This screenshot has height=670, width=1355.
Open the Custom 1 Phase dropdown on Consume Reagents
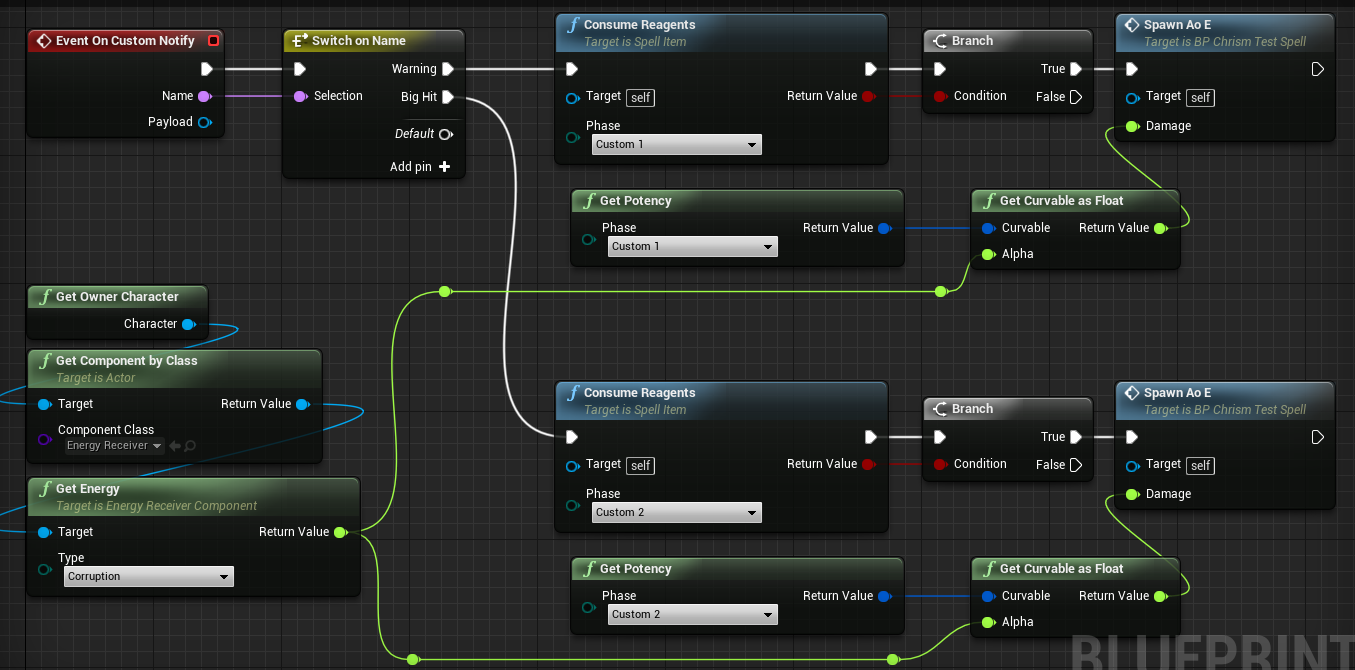pos(676,145)
